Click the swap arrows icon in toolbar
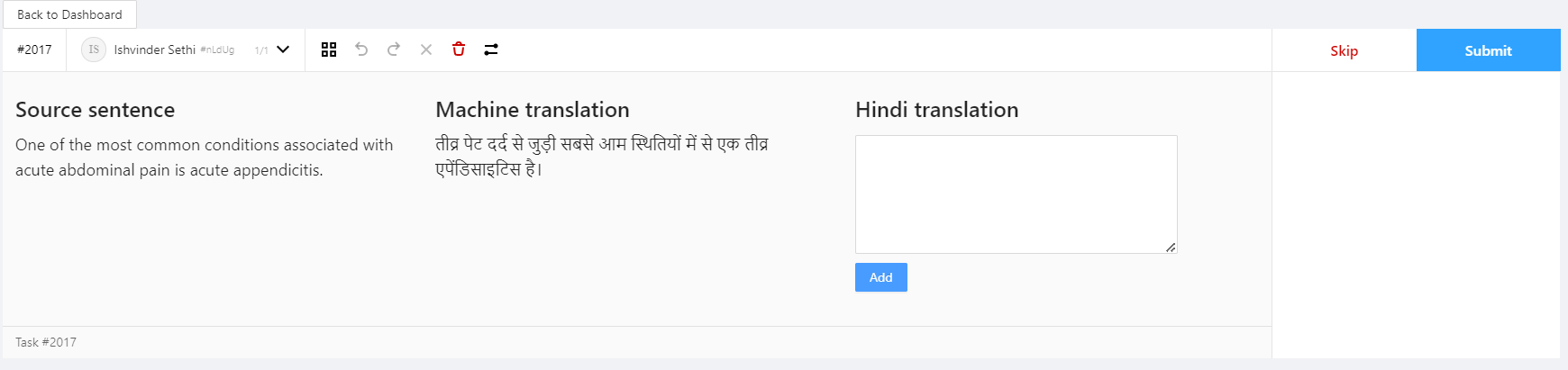 point(491,50)
